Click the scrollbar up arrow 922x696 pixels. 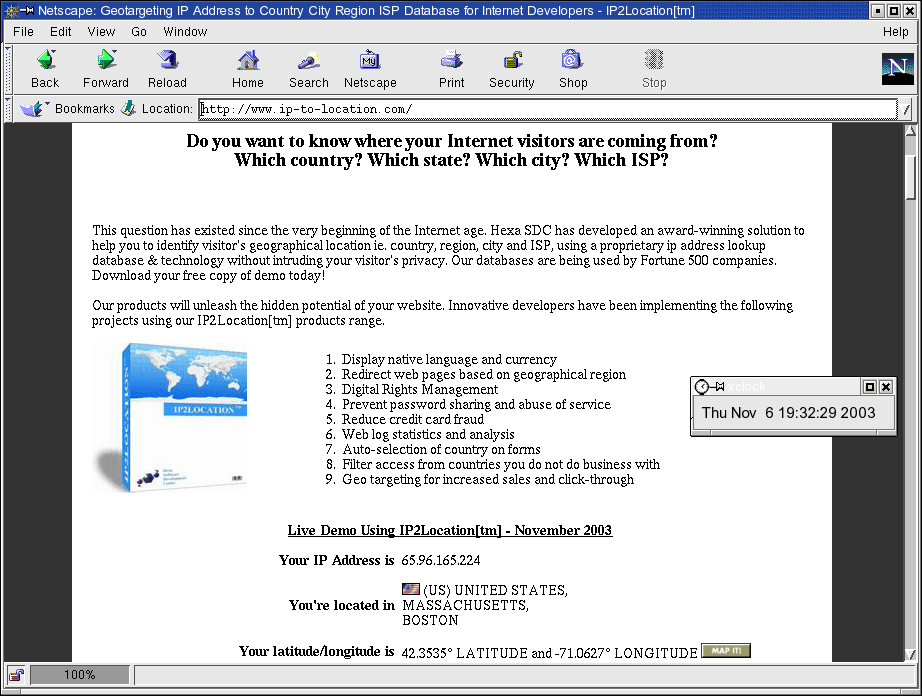(910, 130)
